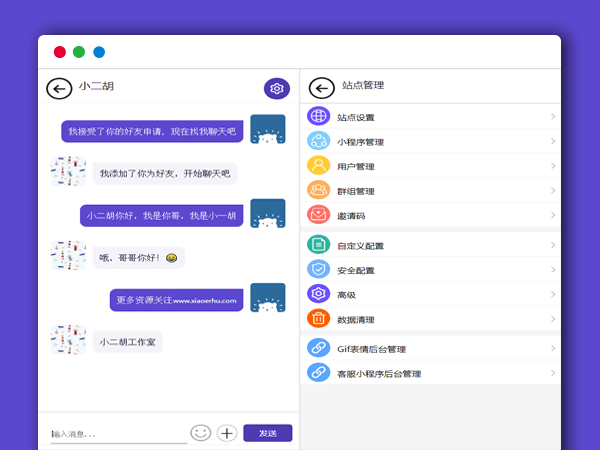600x450 pixels.
Task: Click the avatar beside 小二胡工作室 message
Action: (x=68, y=340)
